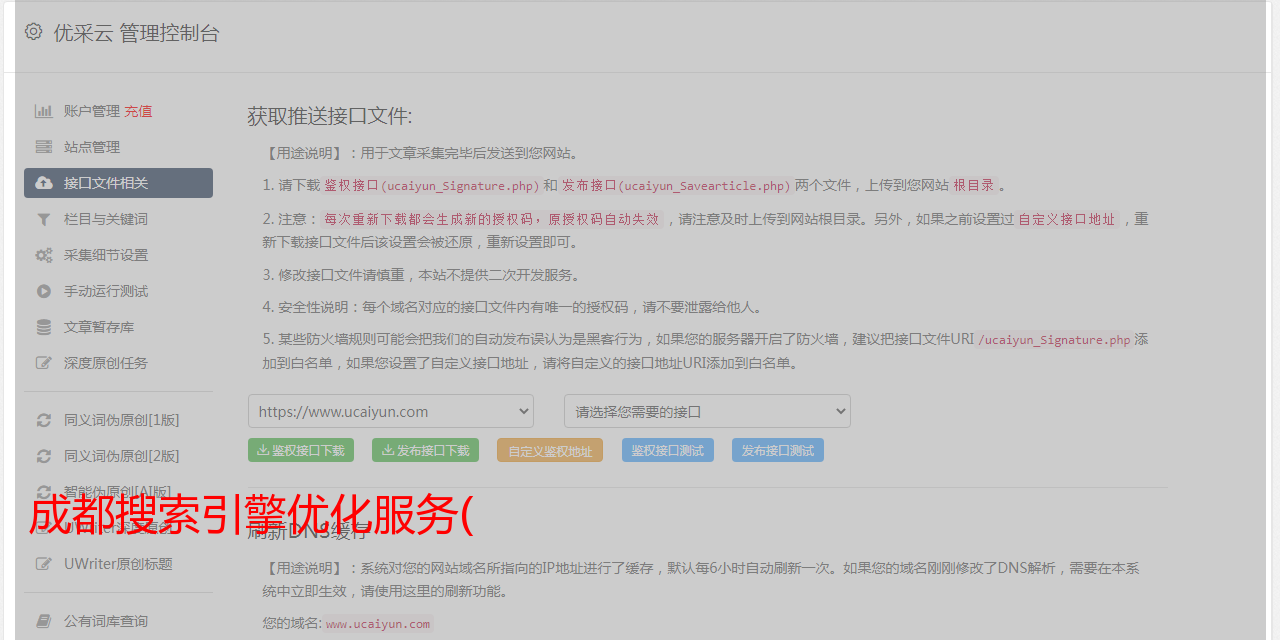Click the orange 自定义鉴权地址 button
1280x640 pixels.
(x=550, y=450)
